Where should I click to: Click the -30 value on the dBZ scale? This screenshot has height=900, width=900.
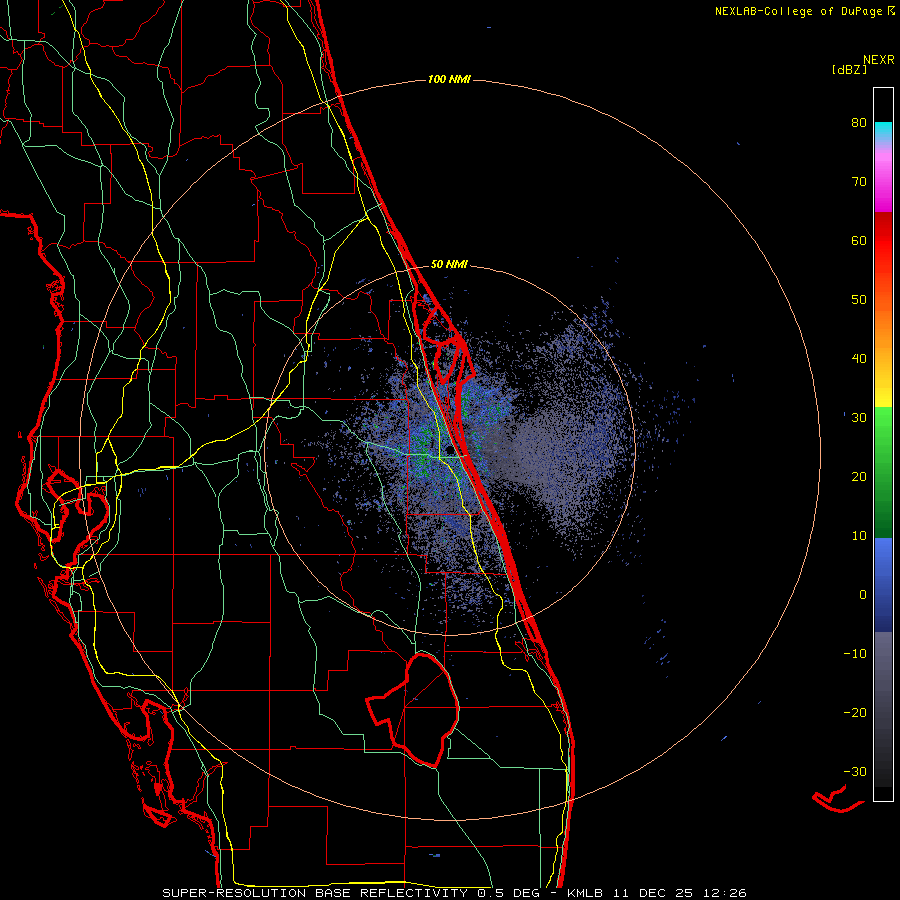855,771
